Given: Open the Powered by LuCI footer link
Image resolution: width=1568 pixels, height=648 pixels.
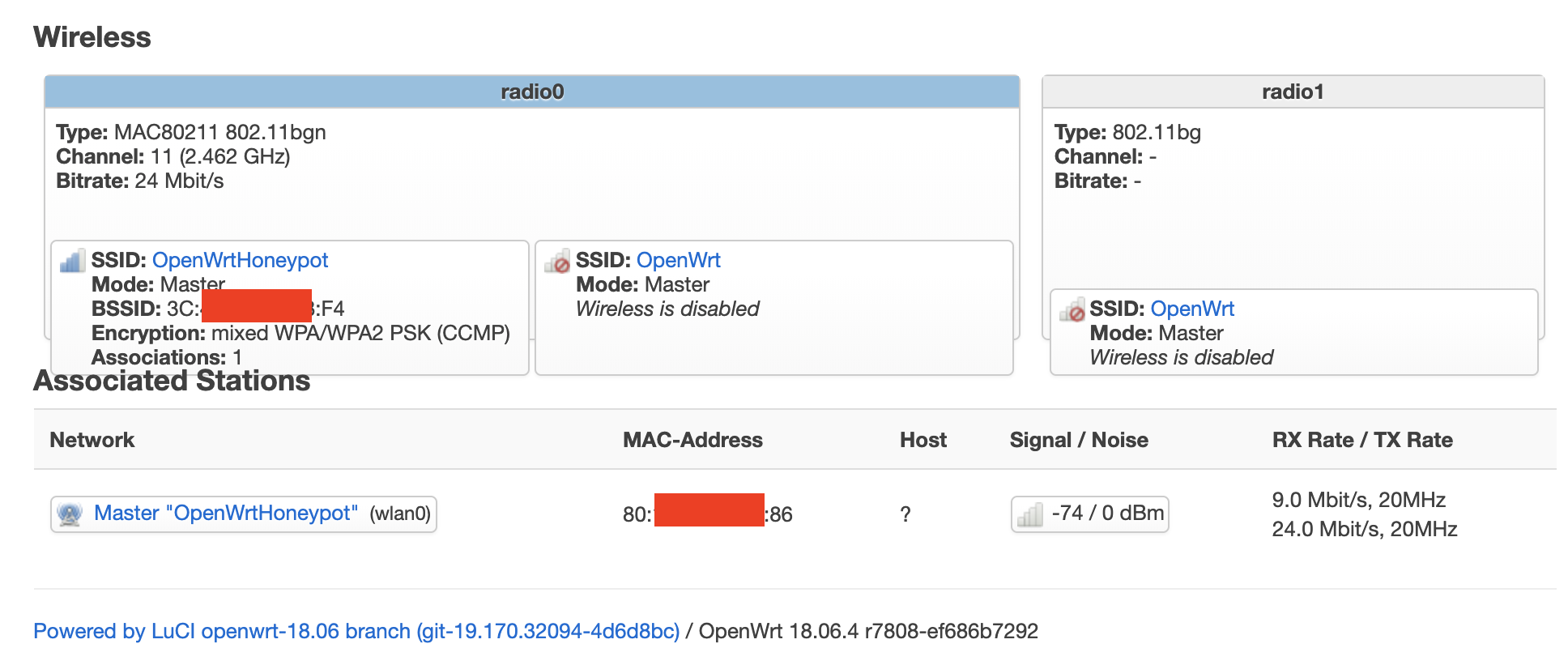Looking at the screenshot, I should (x=356, y=631).
